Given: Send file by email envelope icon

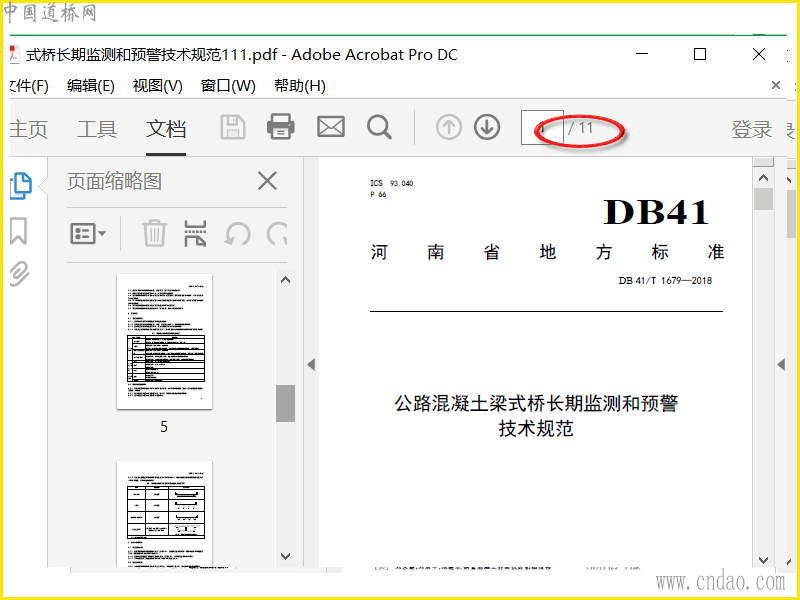Looking at the screenshot, I should tap(331, 127).
